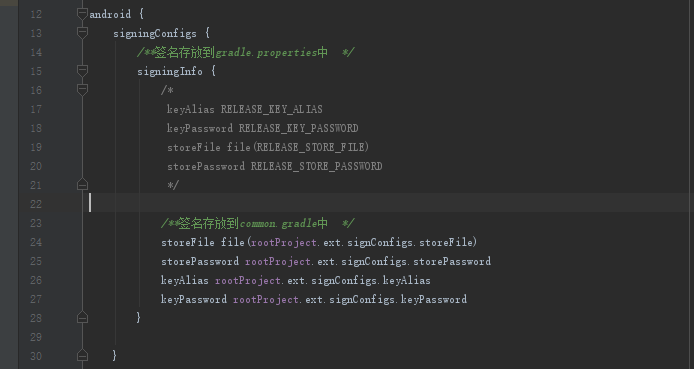Viewport: 694px width, 369px height.
Task: Fold the signingInfo block at line 15
Action: point(82,71)
